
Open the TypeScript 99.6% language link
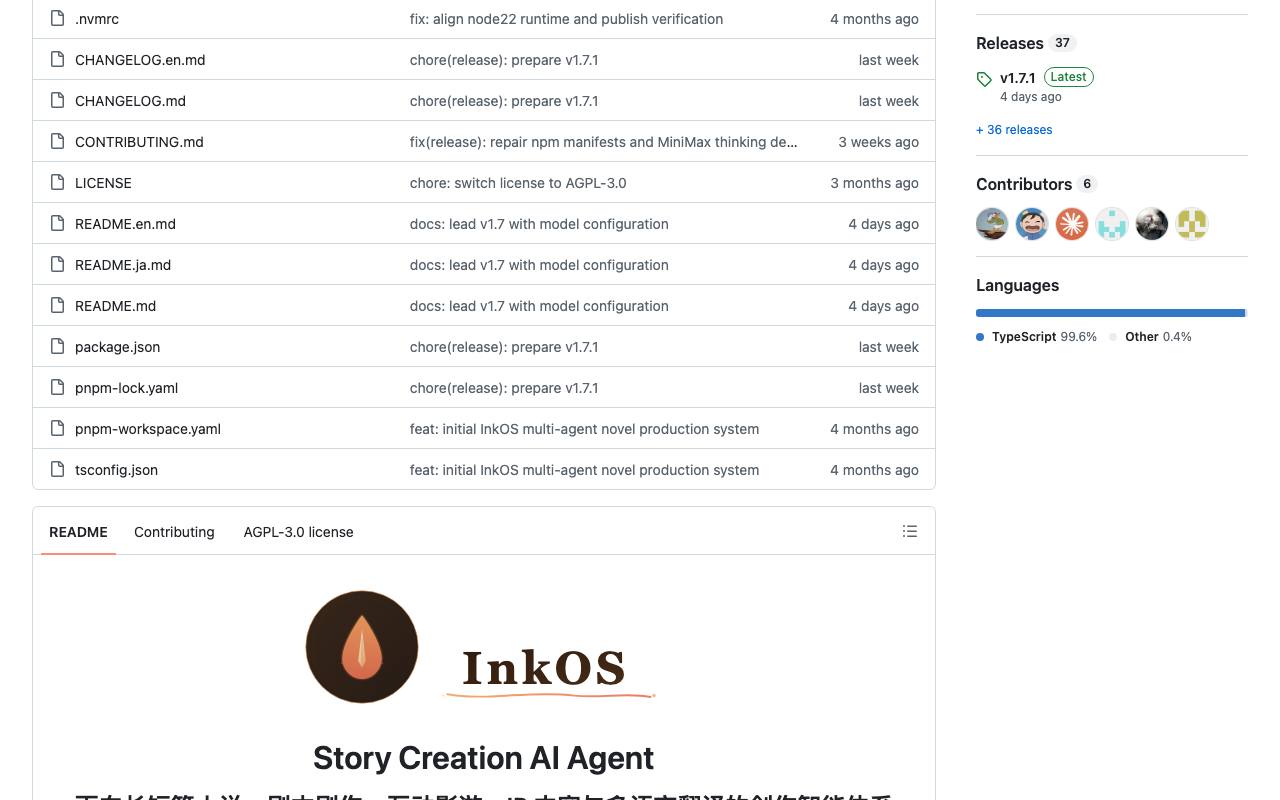1044,337
